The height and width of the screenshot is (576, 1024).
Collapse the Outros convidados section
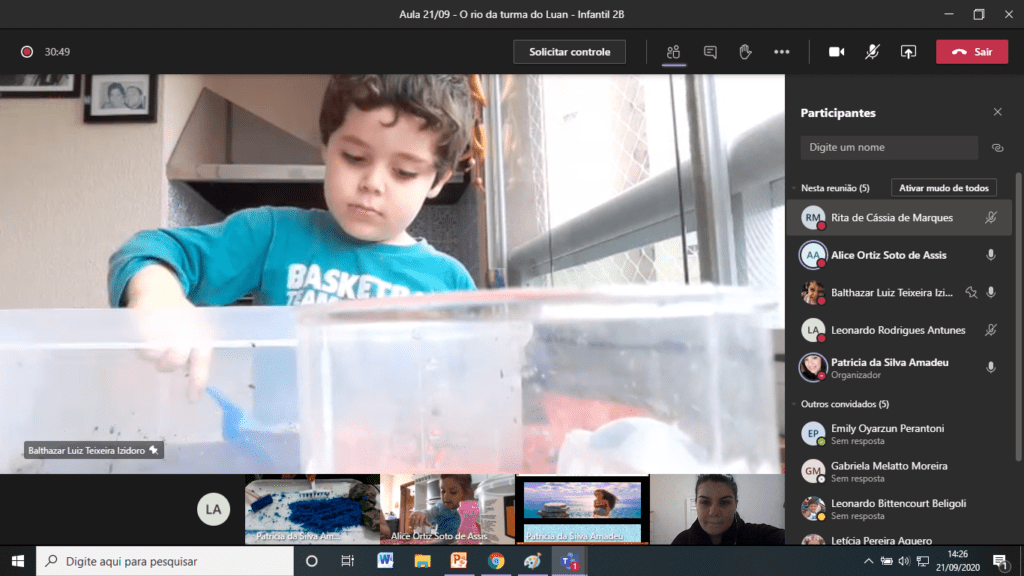(794, 404)
